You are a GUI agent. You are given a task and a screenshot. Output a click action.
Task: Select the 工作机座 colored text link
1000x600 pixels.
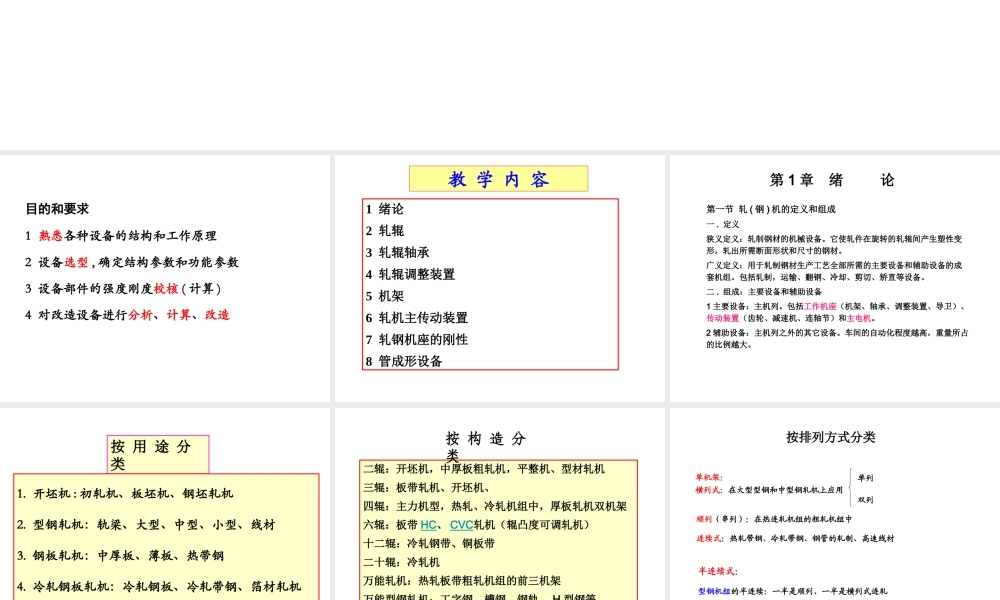(x=822, y=306)
